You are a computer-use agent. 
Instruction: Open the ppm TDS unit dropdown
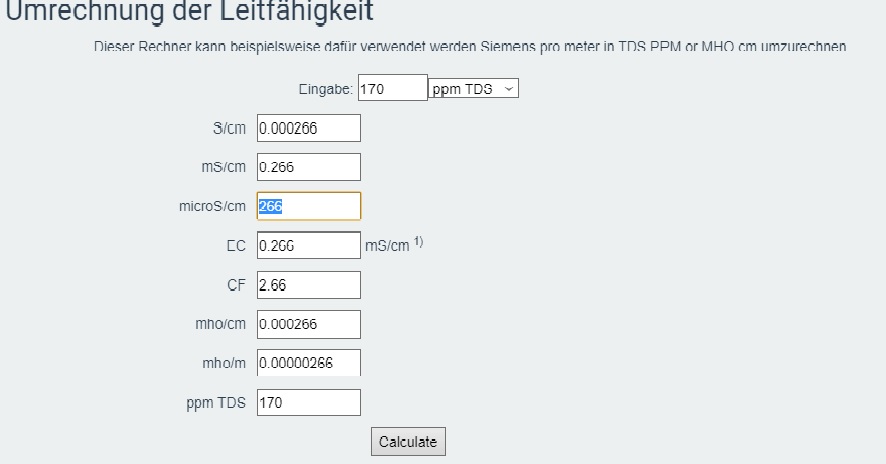474,89
